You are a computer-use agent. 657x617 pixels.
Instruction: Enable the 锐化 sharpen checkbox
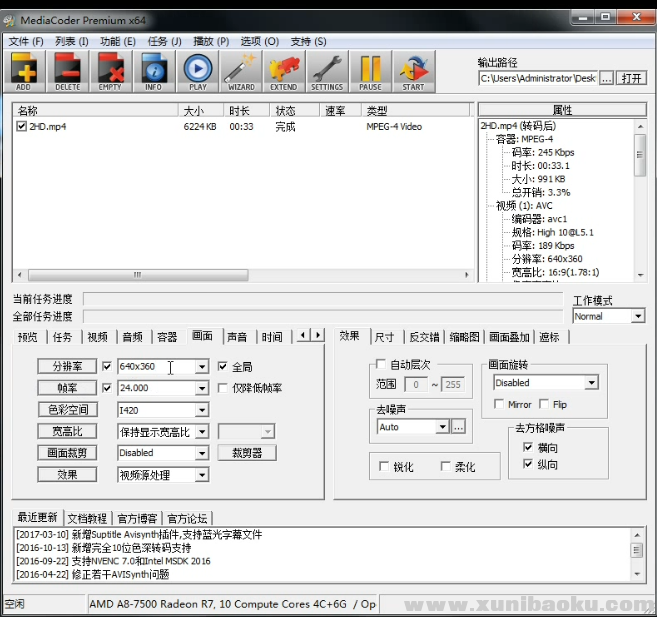384,467
